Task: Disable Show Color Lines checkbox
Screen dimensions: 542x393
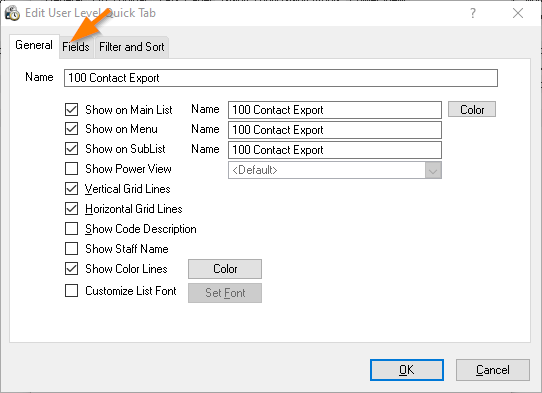Action: click(72, 269)
